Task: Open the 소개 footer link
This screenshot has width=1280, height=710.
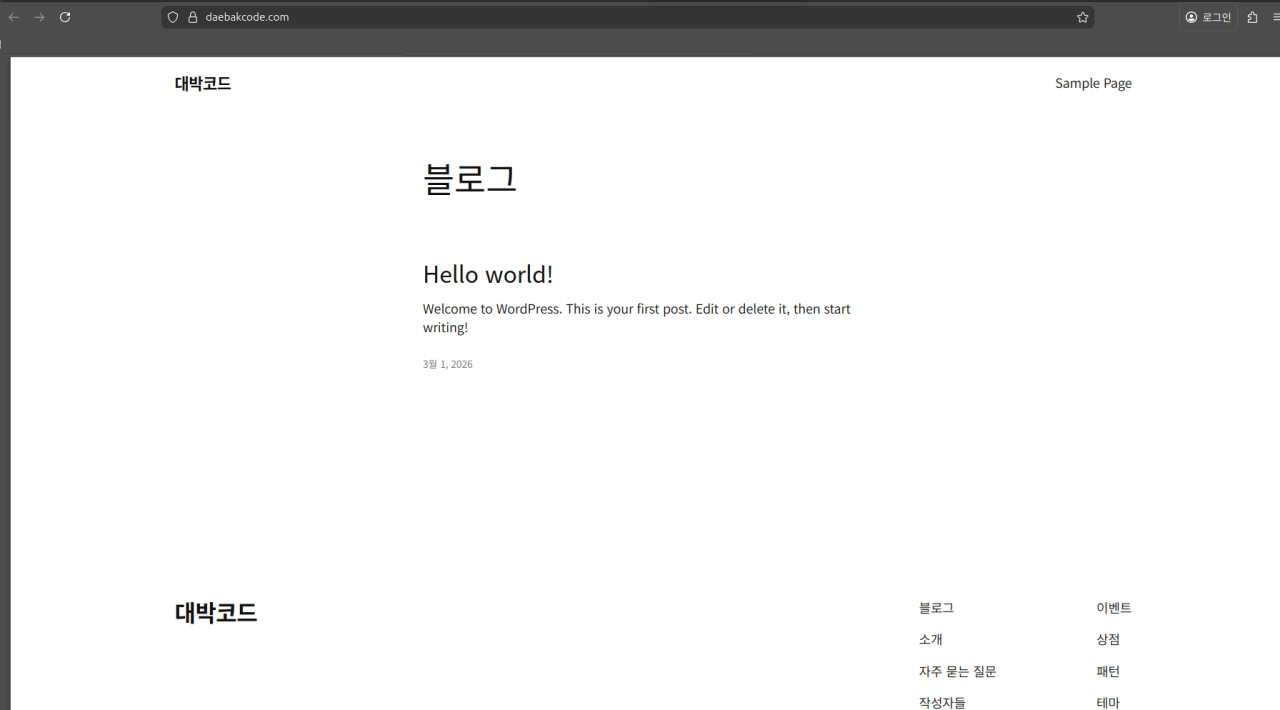Action: tap(929, 639)
